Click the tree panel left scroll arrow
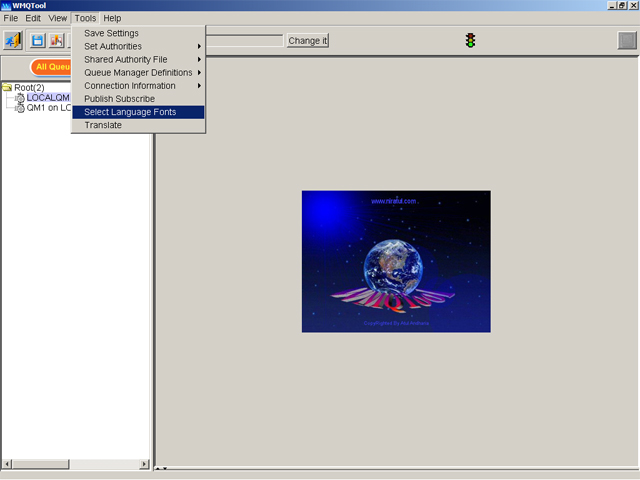The width and height of the screenshot is (640, 480). (7, 464)
